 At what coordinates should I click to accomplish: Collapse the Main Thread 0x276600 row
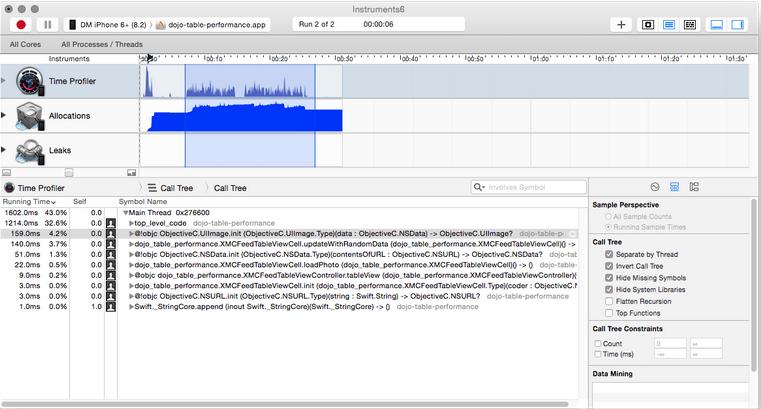point(125,213)
